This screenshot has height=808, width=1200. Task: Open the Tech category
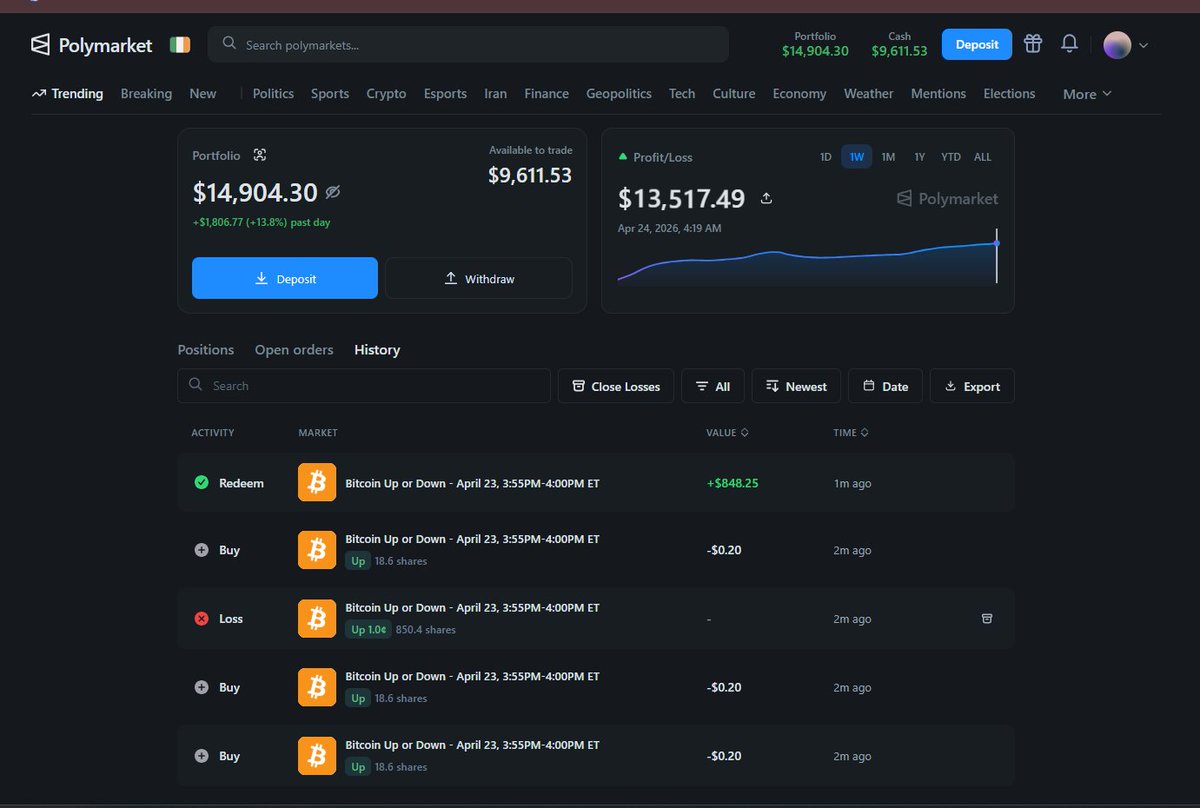pos(682,93)
